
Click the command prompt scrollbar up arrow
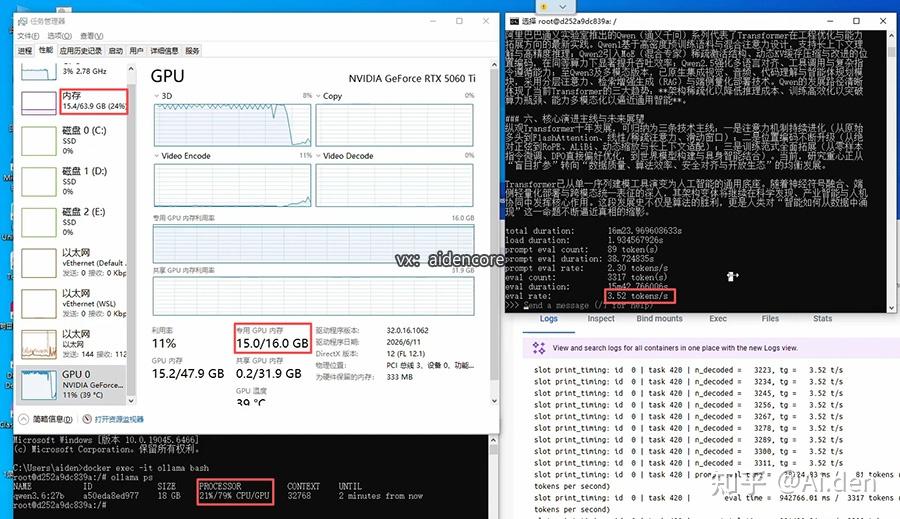493,440
